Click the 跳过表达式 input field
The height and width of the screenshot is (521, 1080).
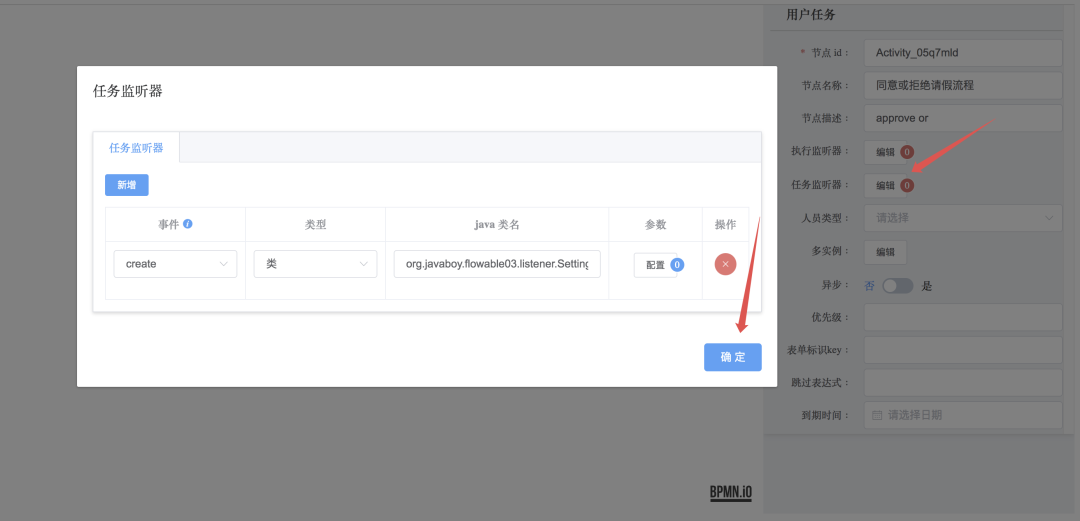(963, 382)
